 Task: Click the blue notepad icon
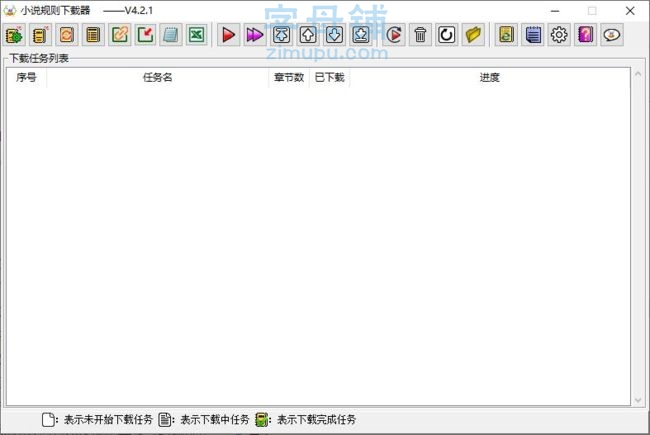coord(170,35)
